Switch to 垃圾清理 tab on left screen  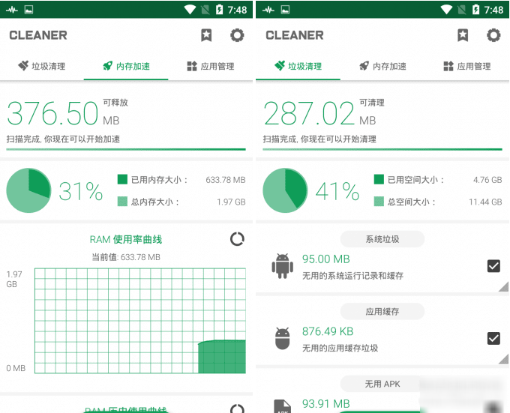tap(42, 66)
